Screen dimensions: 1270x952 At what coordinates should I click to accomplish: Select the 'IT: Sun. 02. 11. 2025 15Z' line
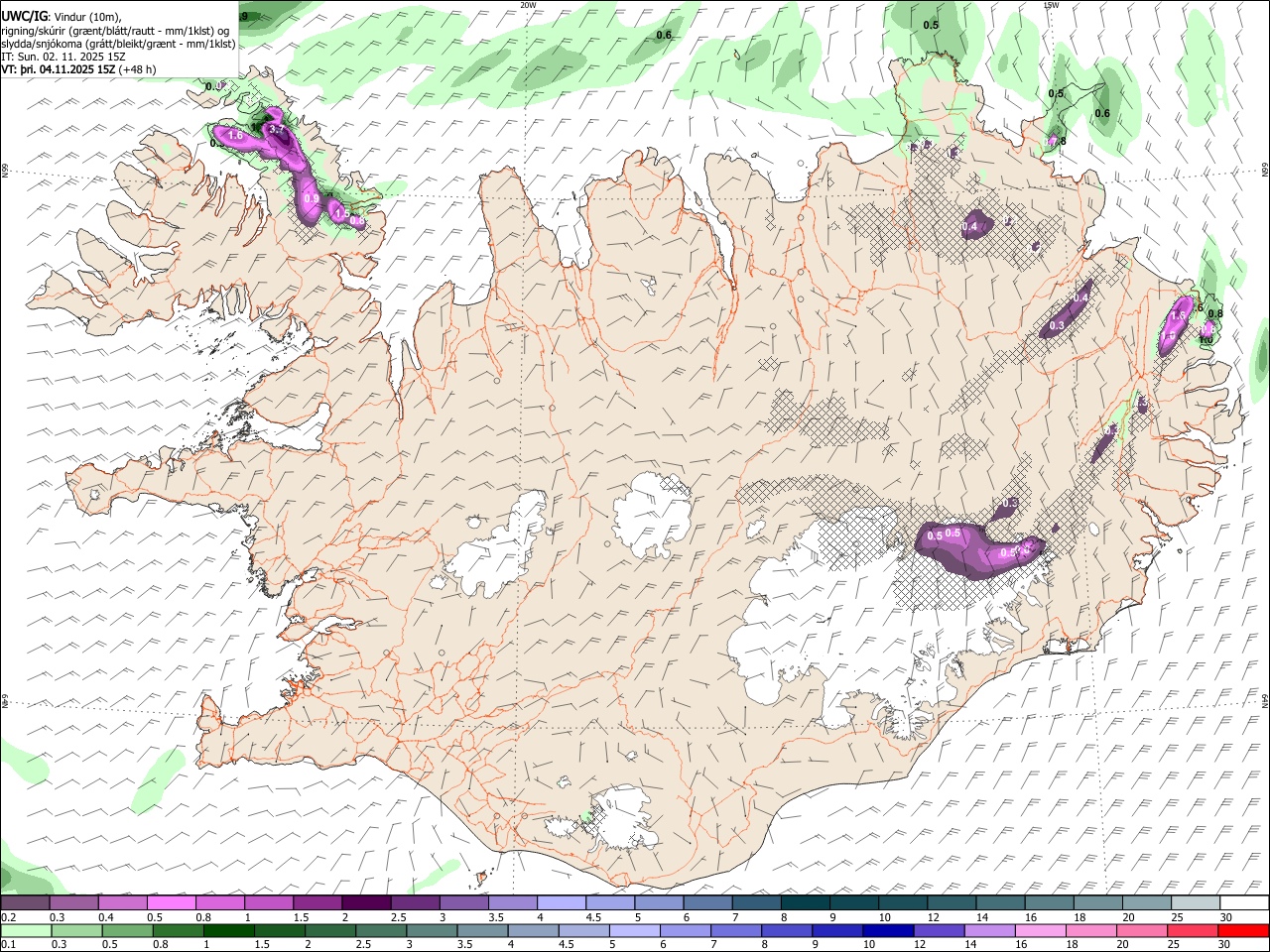(x=63, y=58)
